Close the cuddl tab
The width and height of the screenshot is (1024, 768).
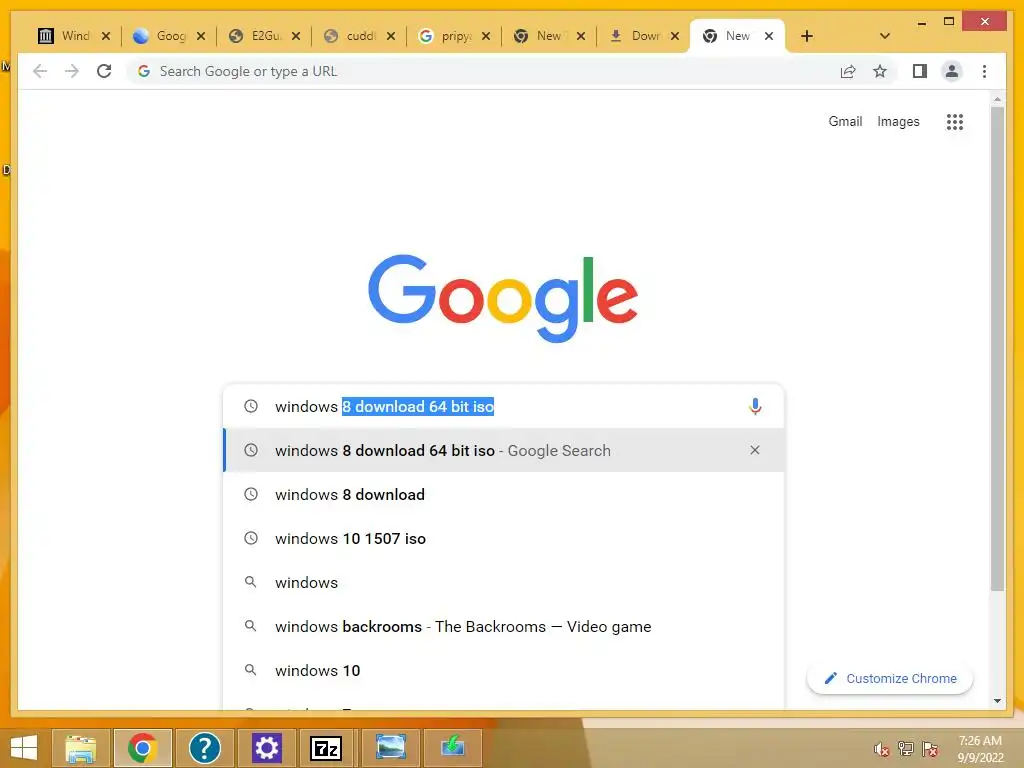[391, 36]
